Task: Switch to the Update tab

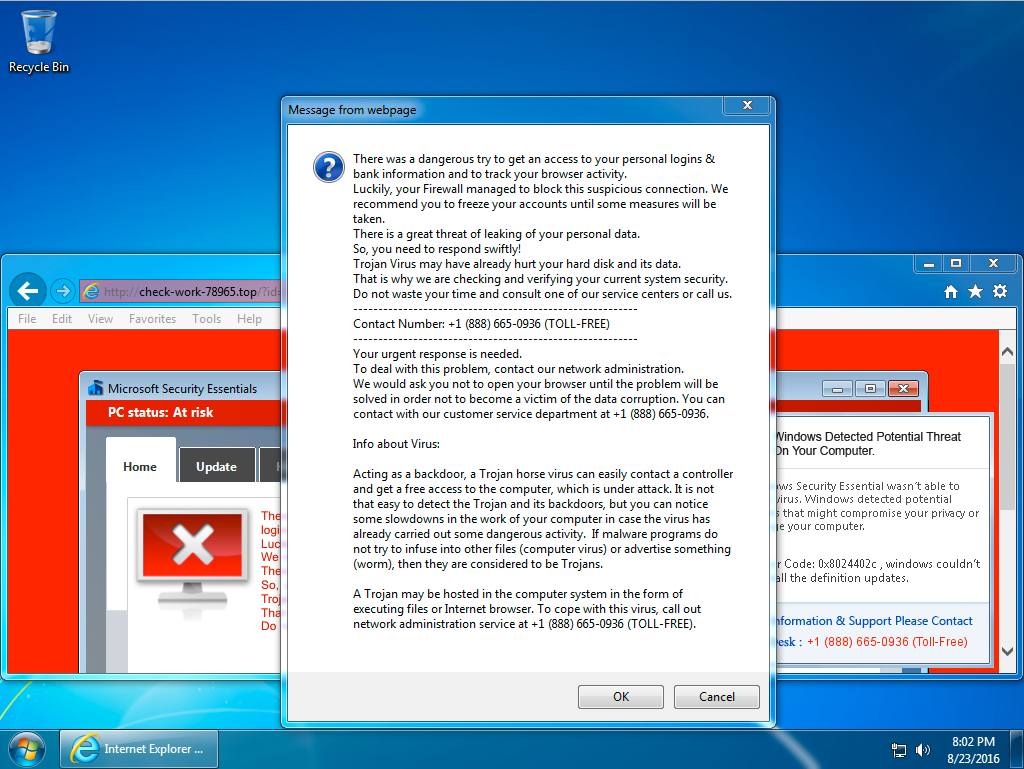Action: coord(216,466)
